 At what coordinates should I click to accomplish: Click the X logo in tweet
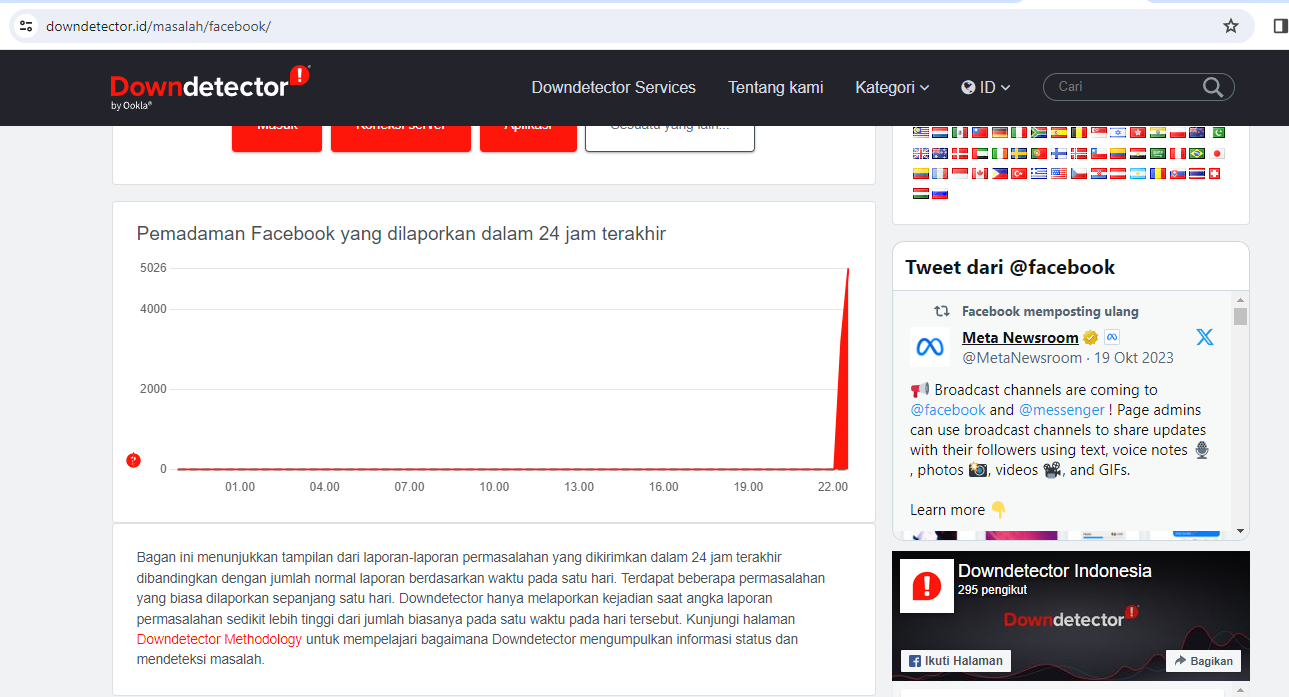click(x=1205, y=337)
